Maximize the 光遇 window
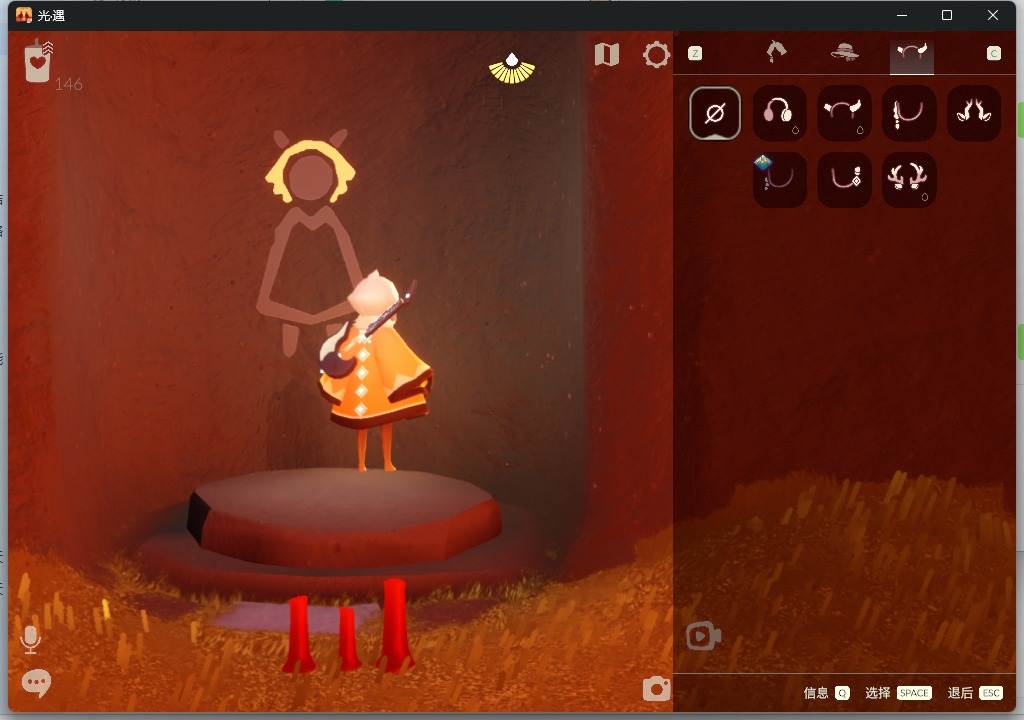Screen dimensions: 1024x720 [947, 15]
